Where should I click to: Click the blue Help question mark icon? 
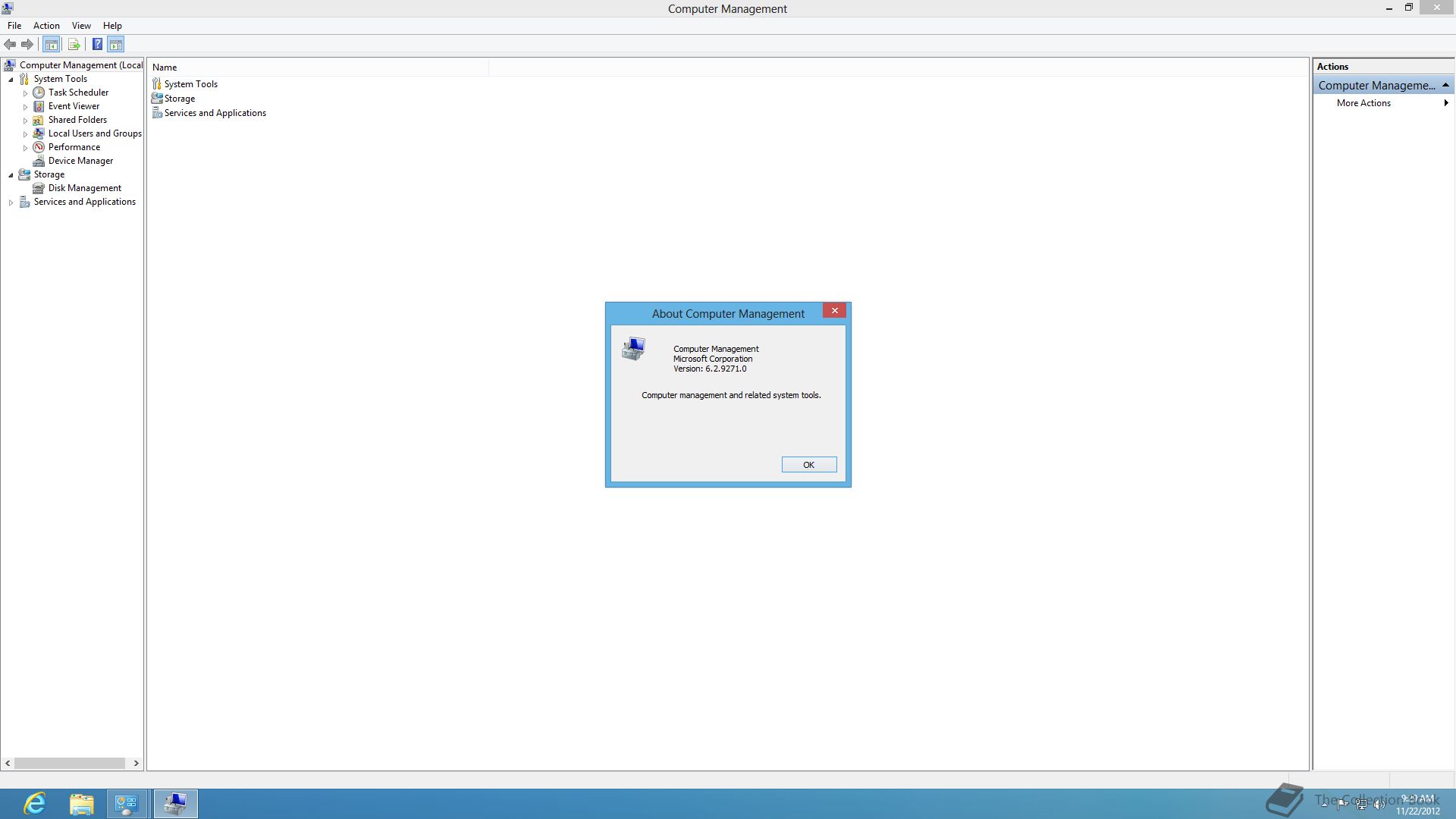coord(97,45)
